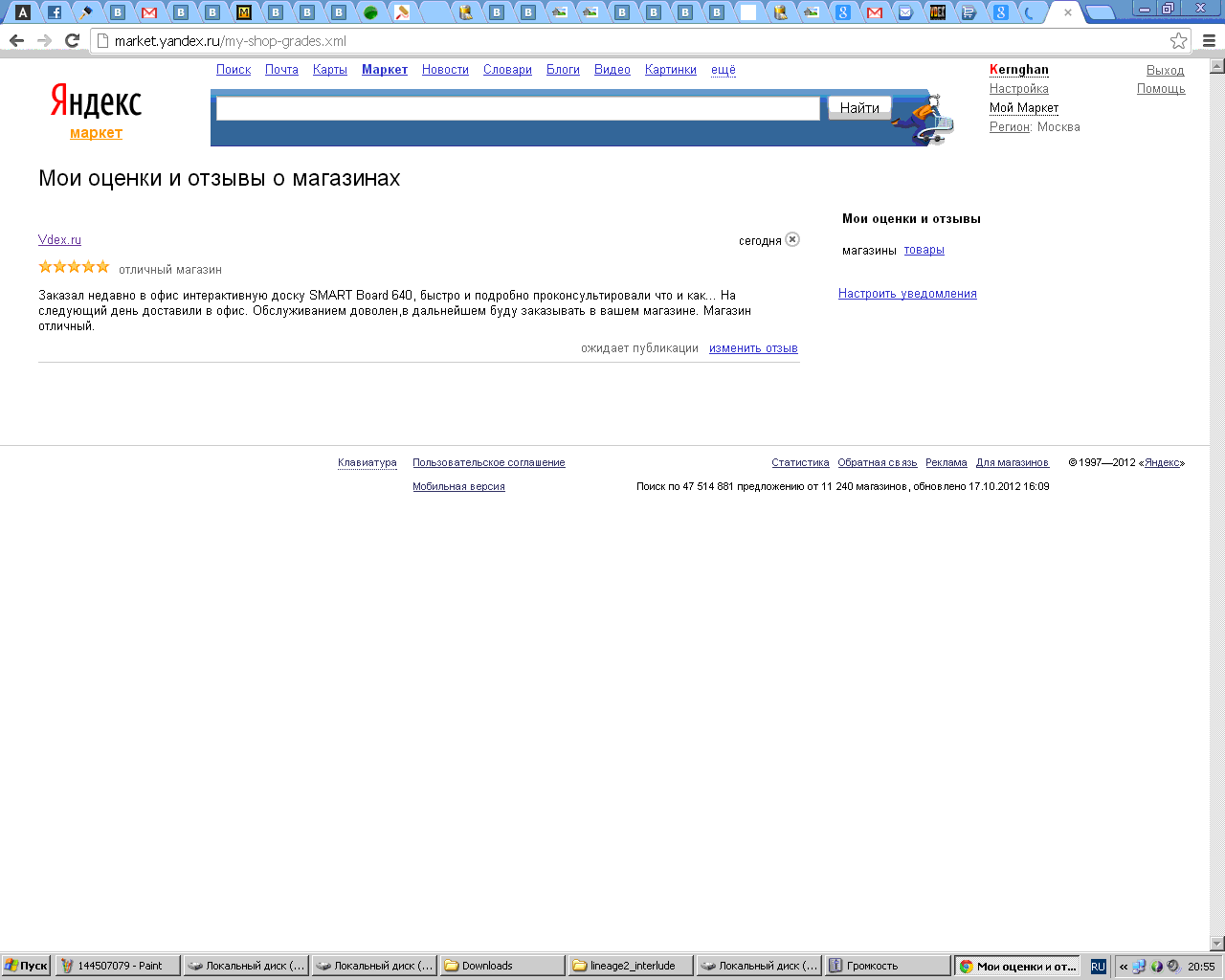Select Маркет in the top navigation
This screenshot has height=980, width=1225.
[385, 70]
